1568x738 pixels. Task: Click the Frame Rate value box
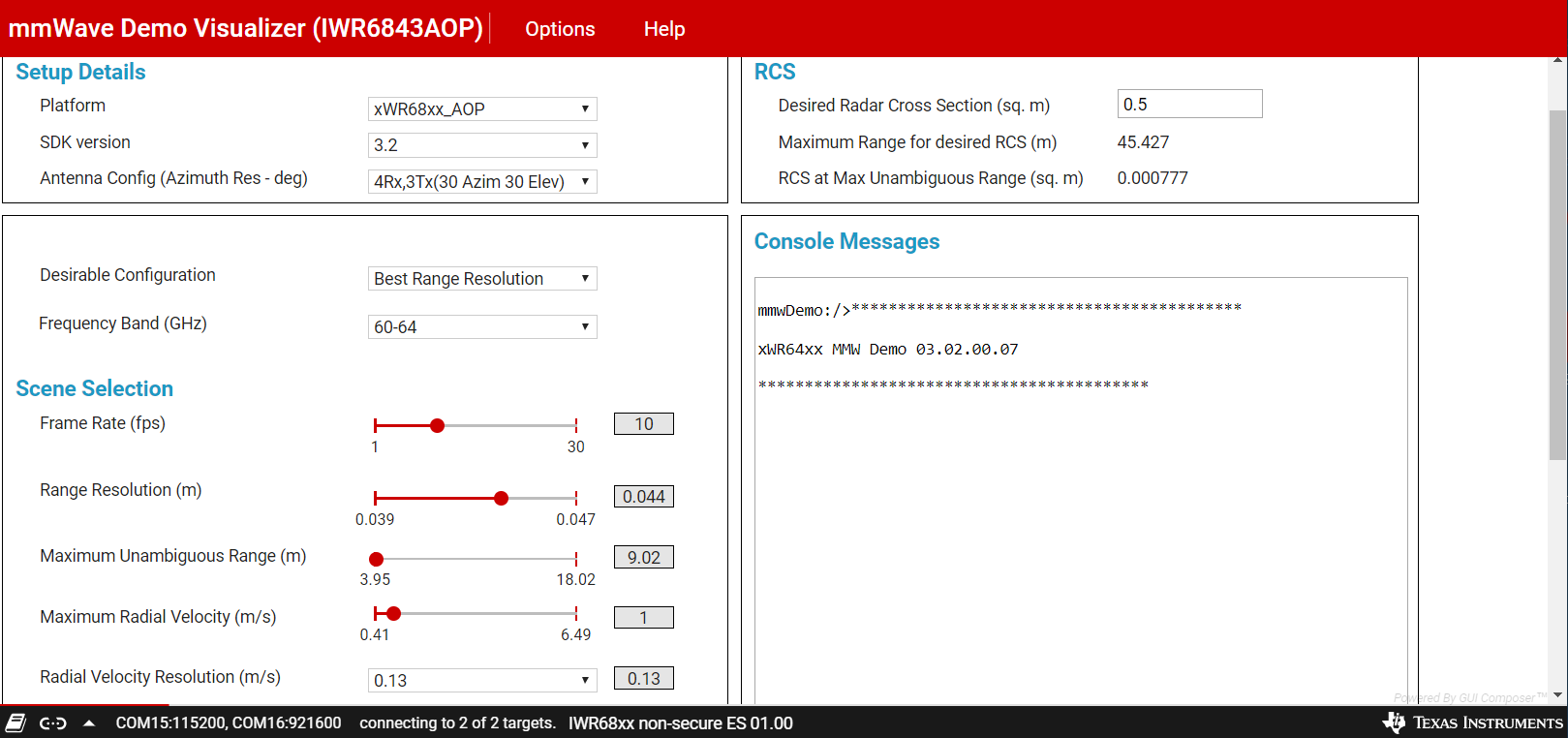(644, 423)
